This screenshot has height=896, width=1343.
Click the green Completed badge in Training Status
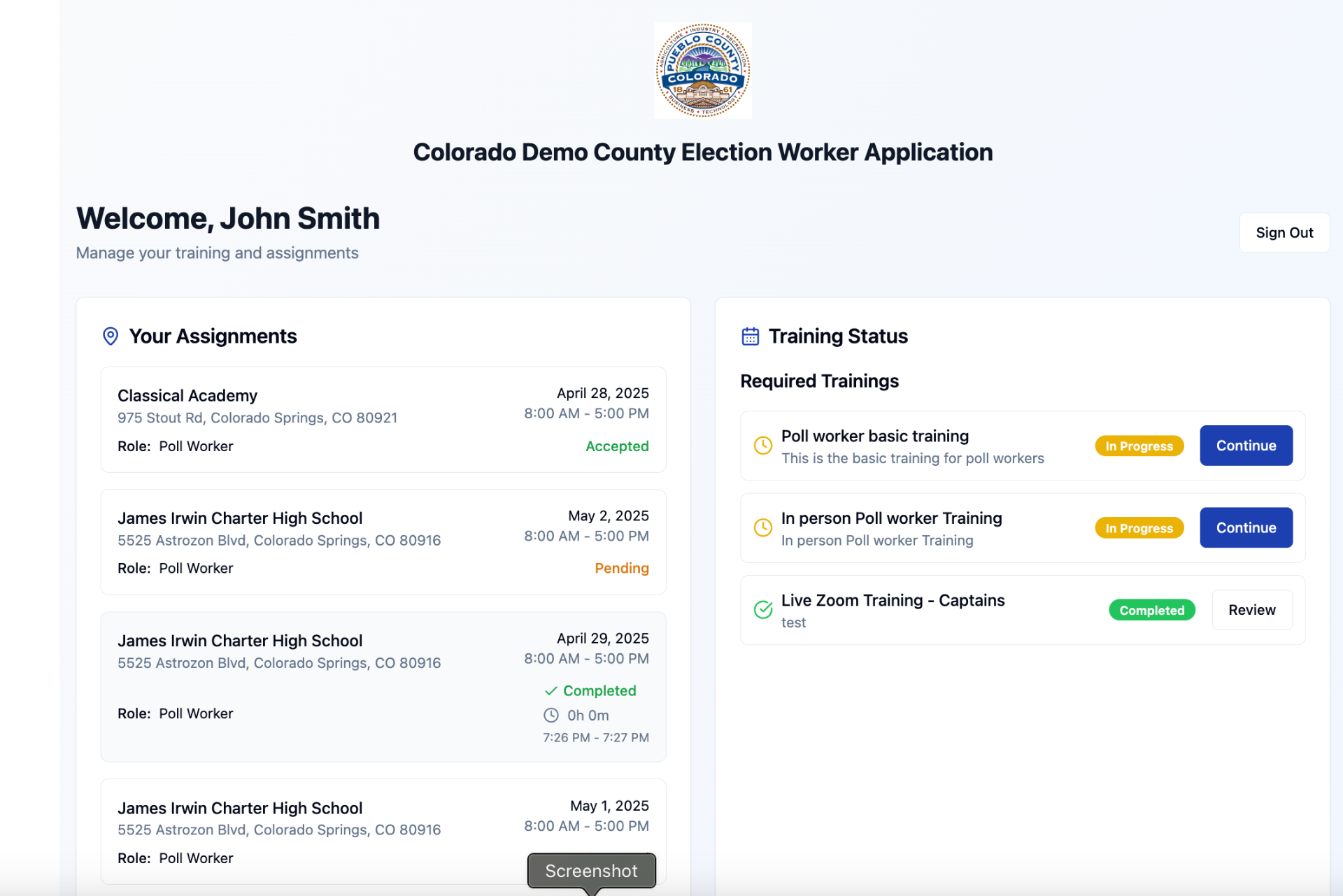click(1151, 611)
